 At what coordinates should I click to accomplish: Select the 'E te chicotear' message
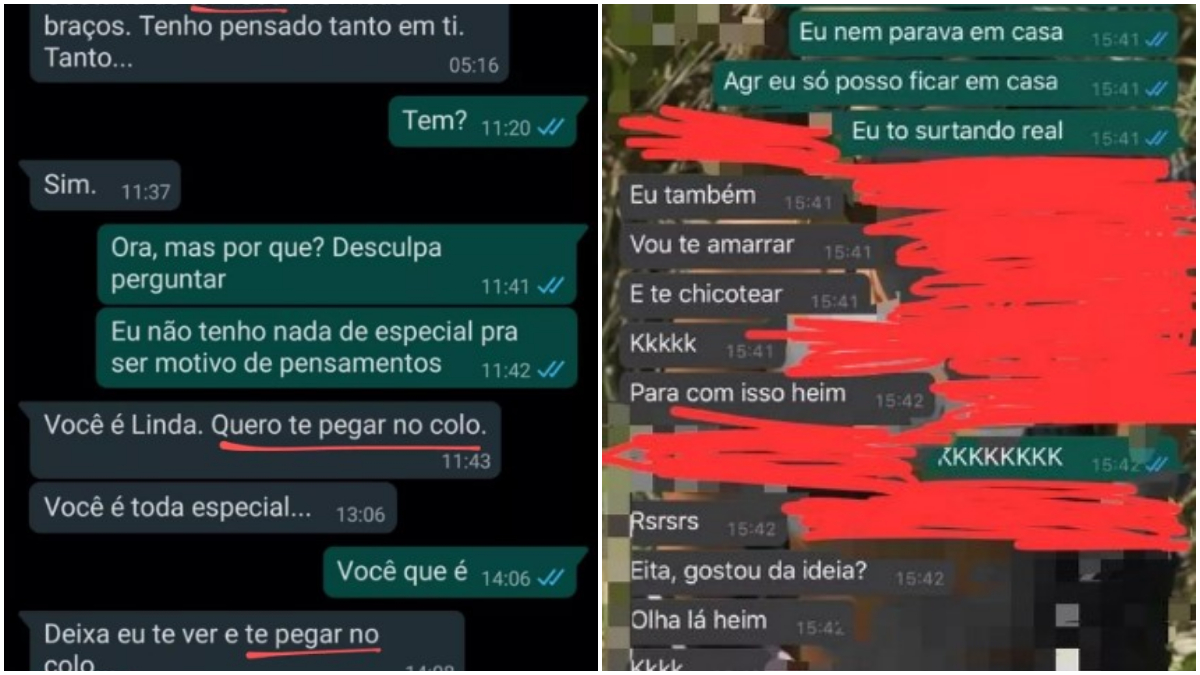tap(744, 296)
